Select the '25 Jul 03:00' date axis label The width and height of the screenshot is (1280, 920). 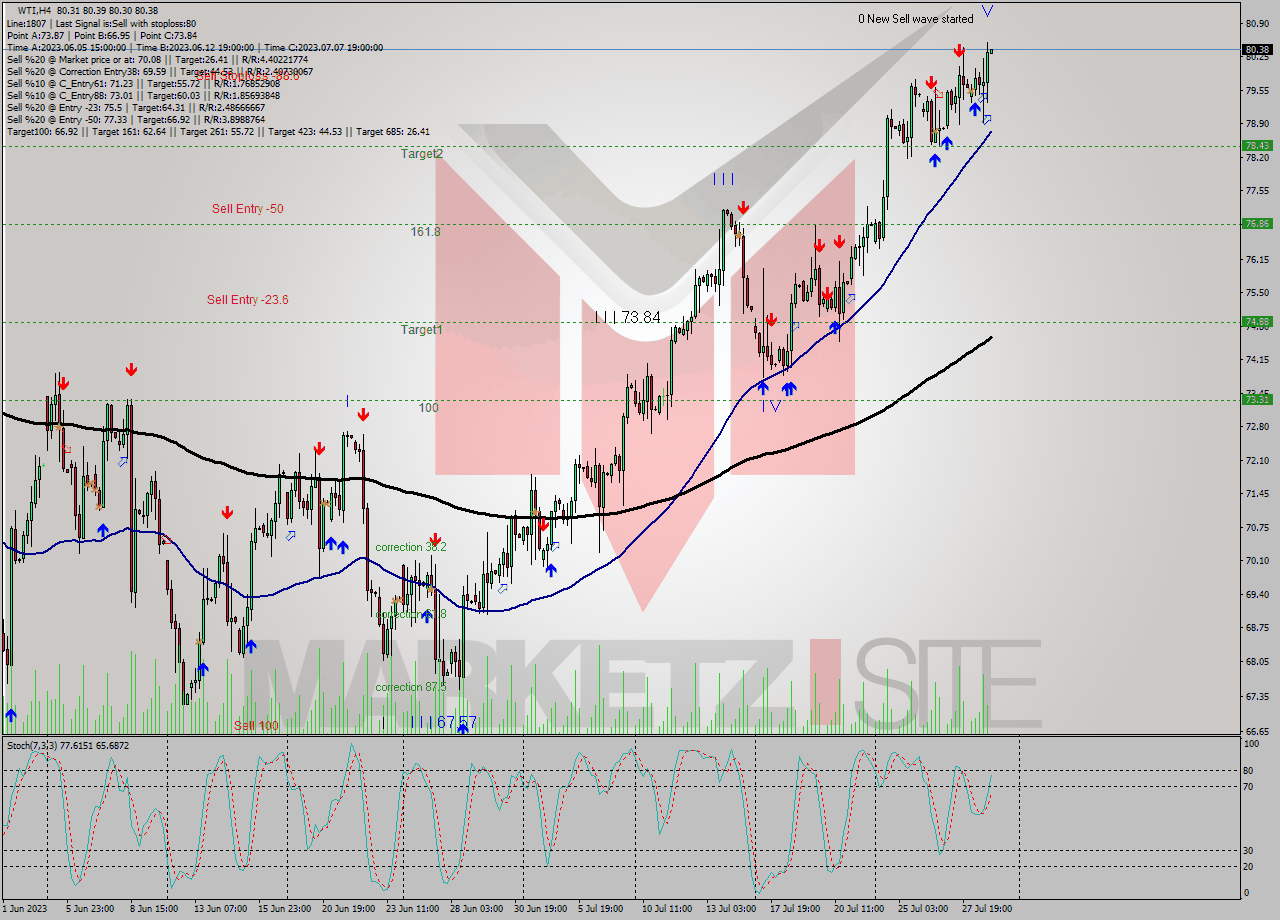click(x=924, y=909)
